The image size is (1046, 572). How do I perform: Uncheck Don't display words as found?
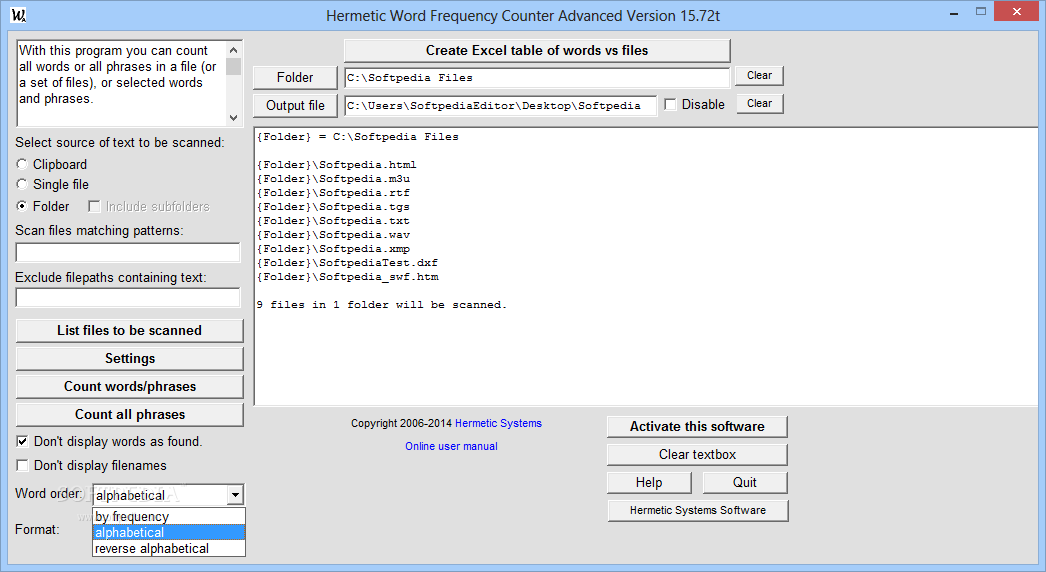tap(23, 442)
